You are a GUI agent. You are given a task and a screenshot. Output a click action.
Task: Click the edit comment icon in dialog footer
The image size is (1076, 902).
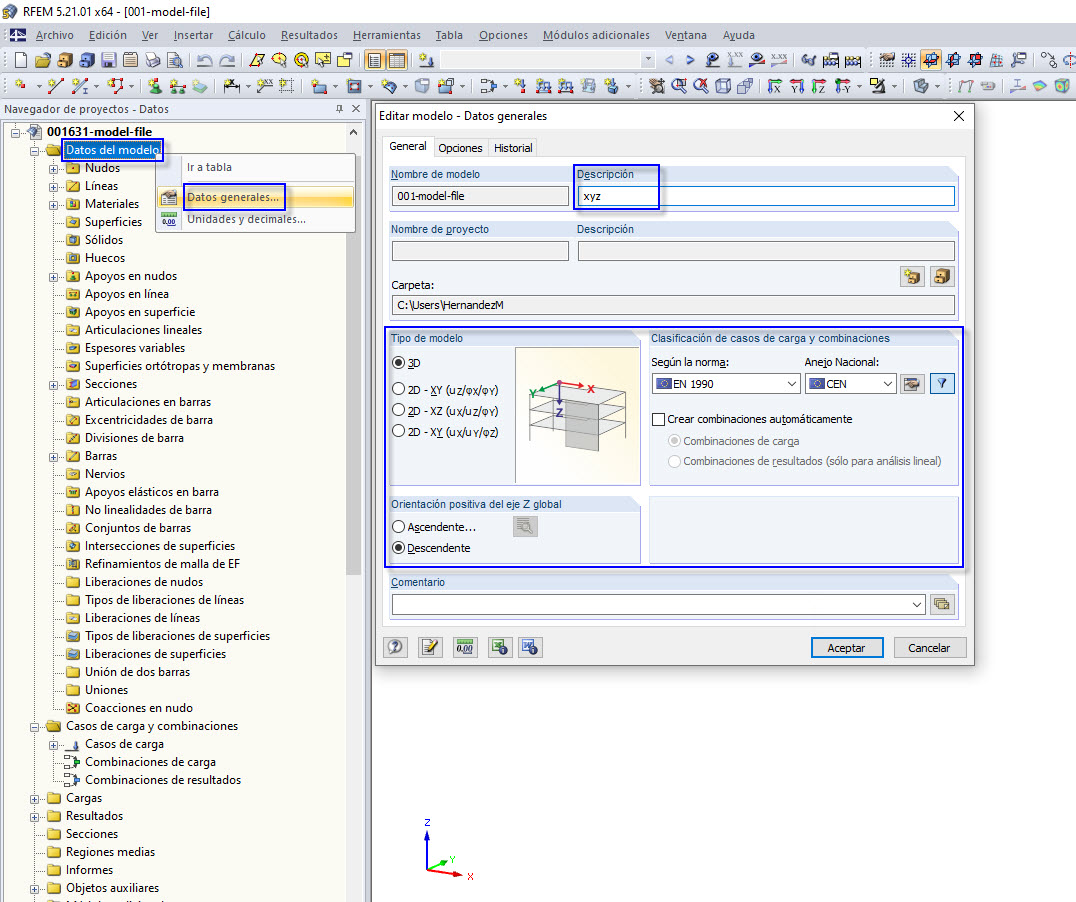click(x=430, y=647)
